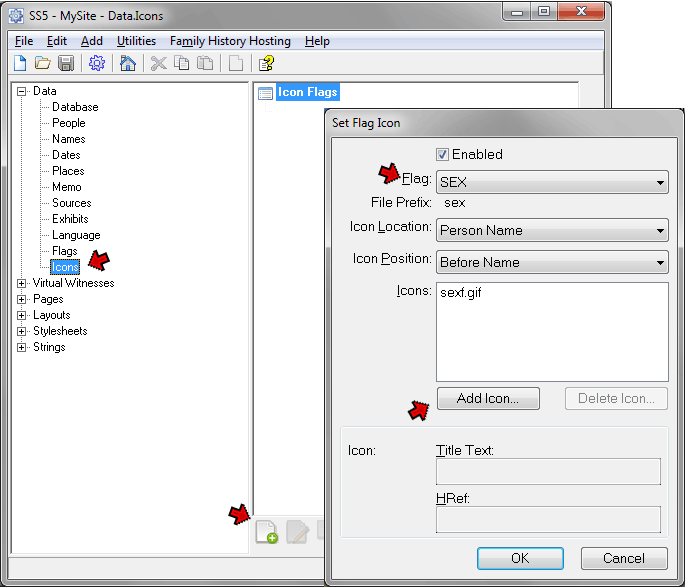Viewport: 685px width, 587px height.
Task: Click the New file toolbar icon
Action: pyautogui.click(x=20, y=63)
